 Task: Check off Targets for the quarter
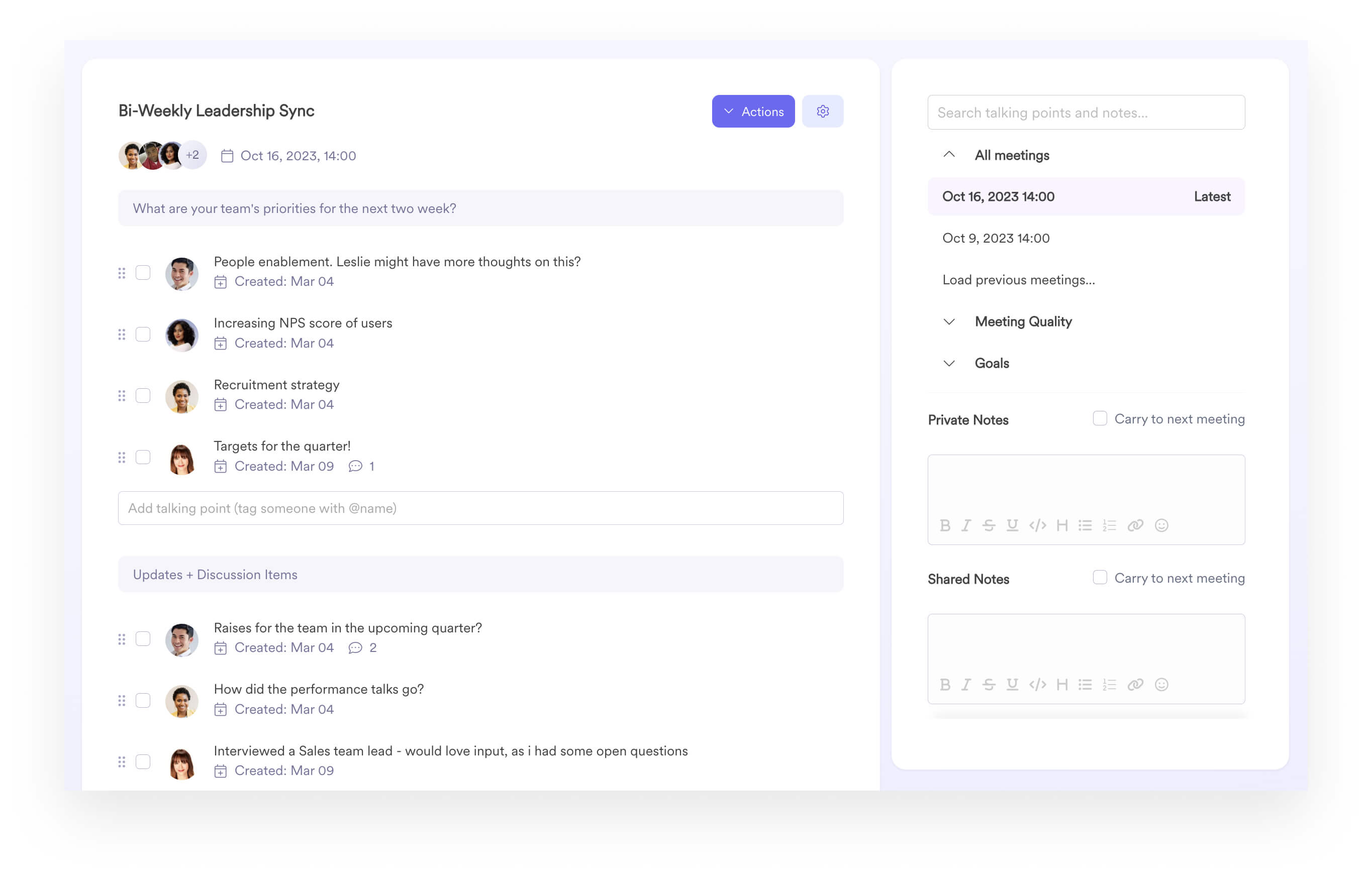pos(143,457)
